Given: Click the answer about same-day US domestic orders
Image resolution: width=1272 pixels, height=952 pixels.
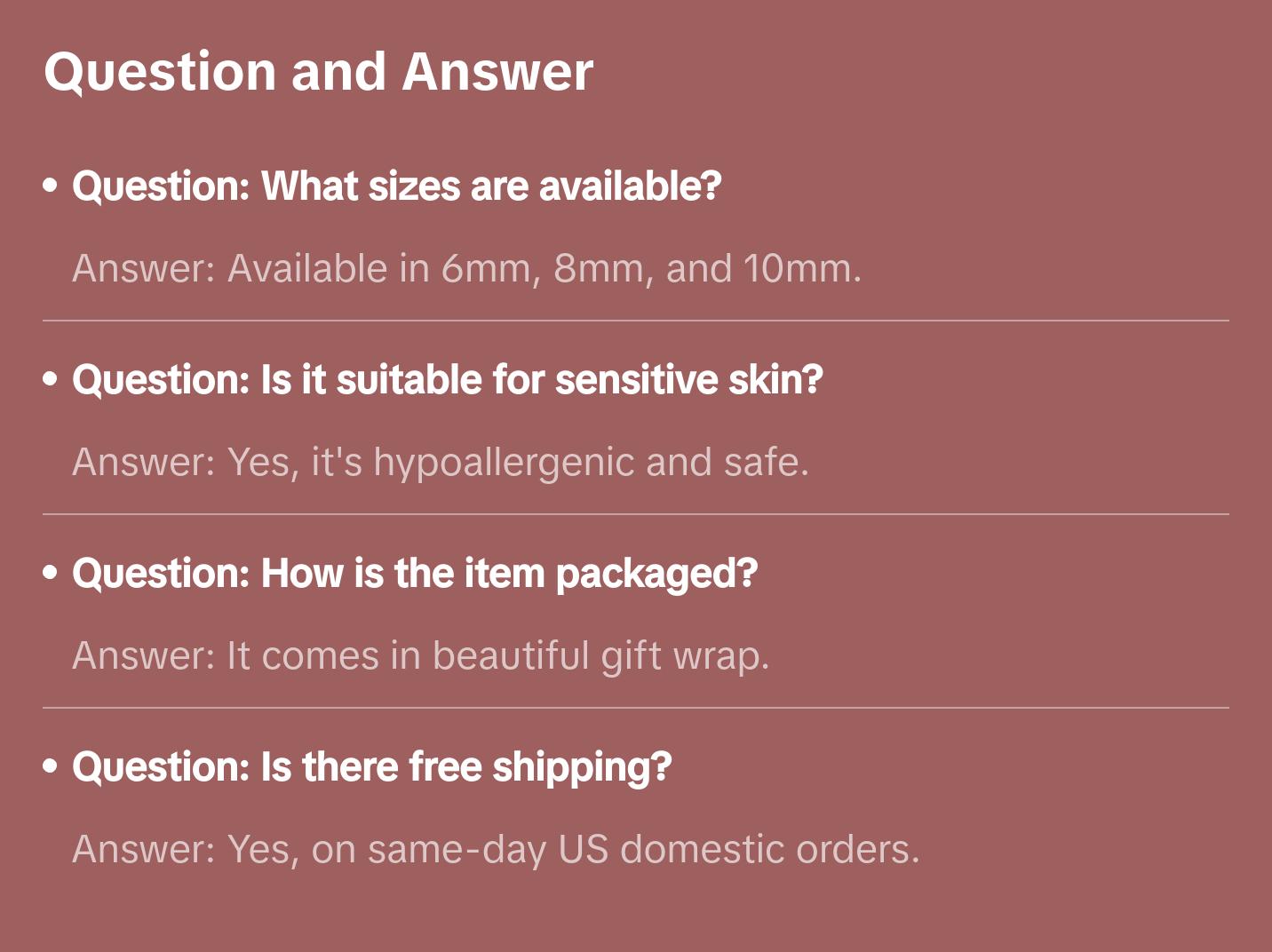Looking at the screenshot, I should click(x=496, y=849).
